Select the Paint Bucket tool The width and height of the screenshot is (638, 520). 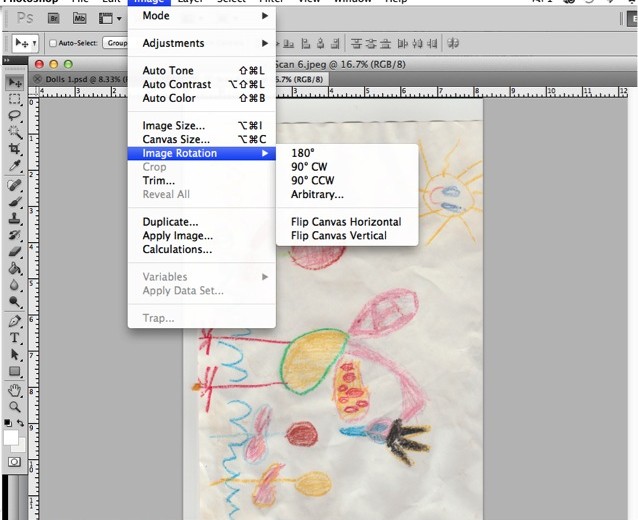[x=15, y=269]
